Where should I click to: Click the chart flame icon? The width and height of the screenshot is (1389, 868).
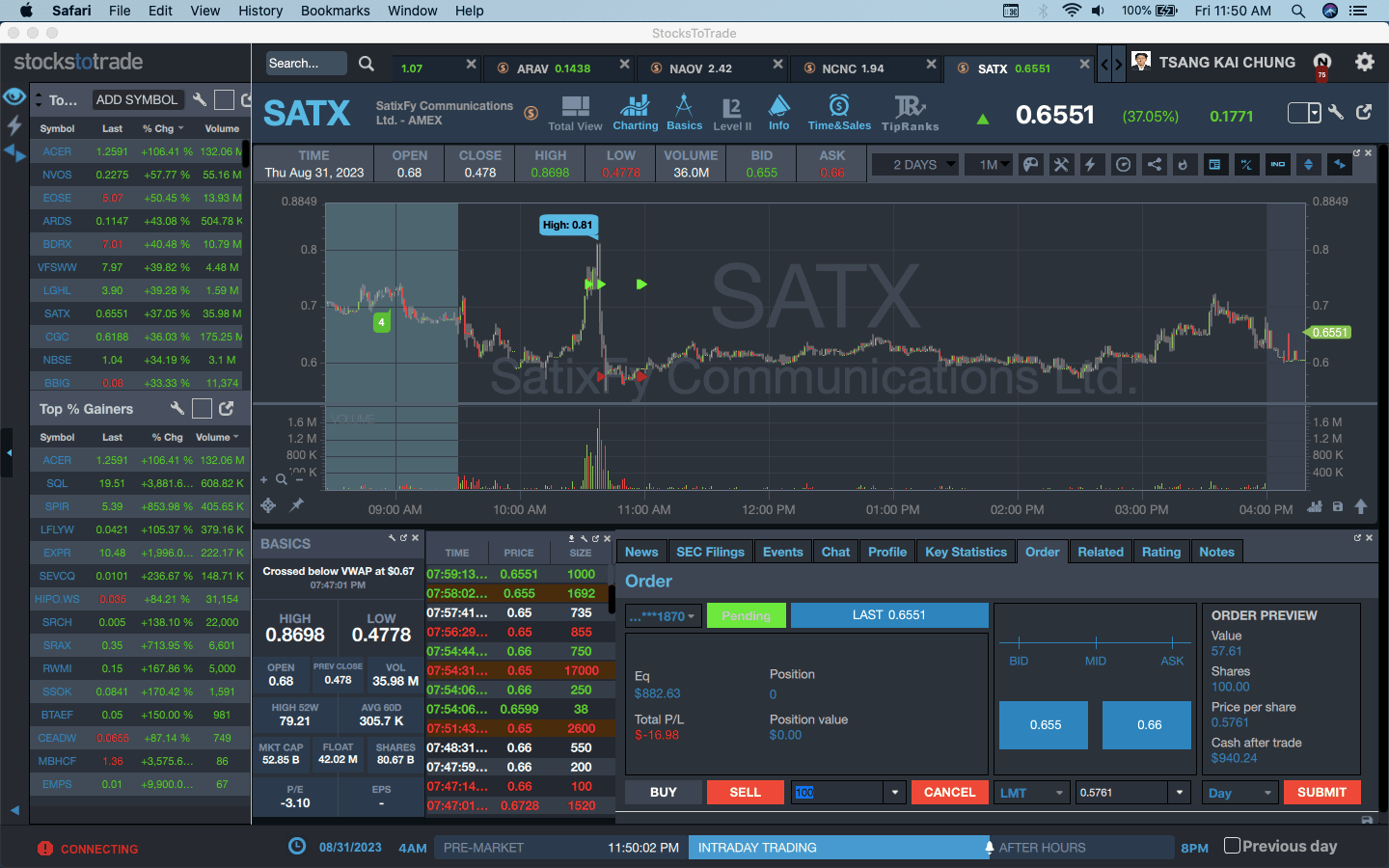point(1184,164)
